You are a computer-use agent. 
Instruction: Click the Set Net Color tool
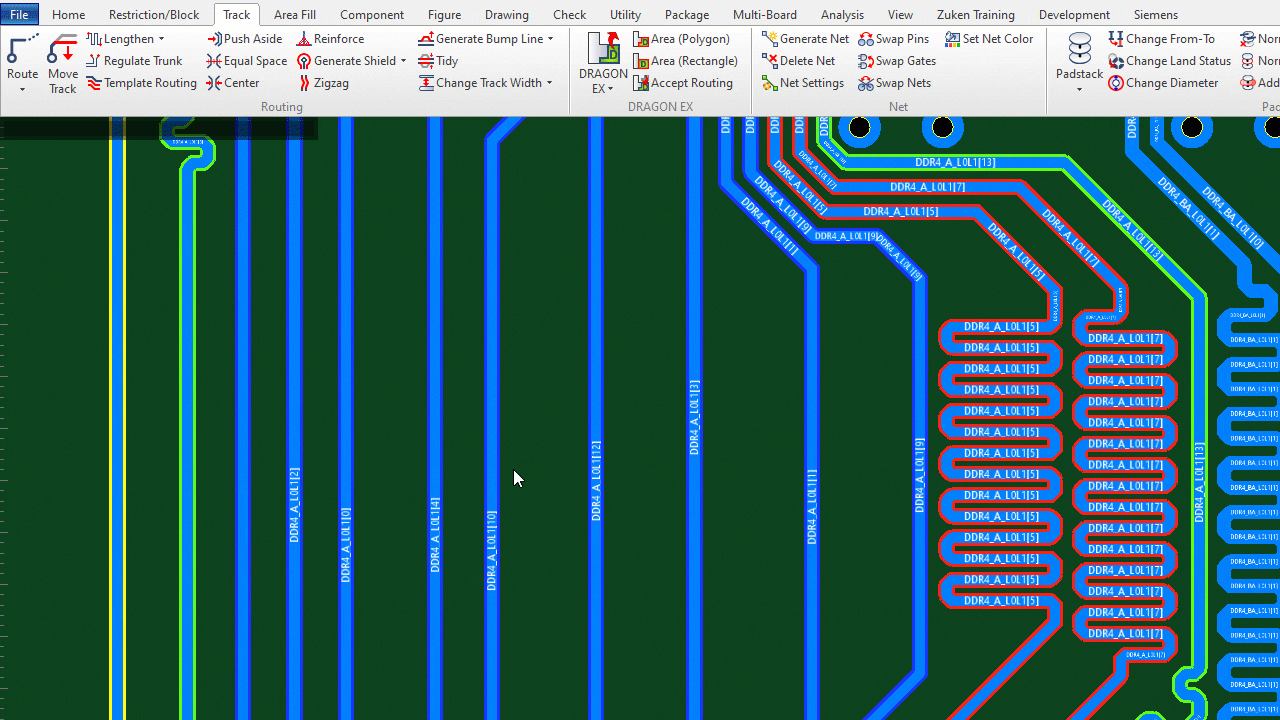coord(989,38)
